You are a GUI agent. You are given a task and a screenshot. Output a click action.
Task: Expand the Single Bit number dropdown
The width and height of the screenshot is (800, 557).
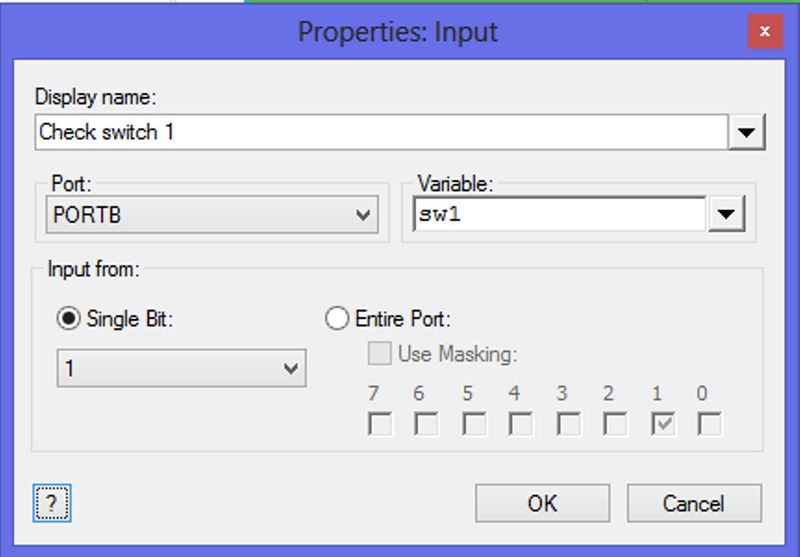181,368
